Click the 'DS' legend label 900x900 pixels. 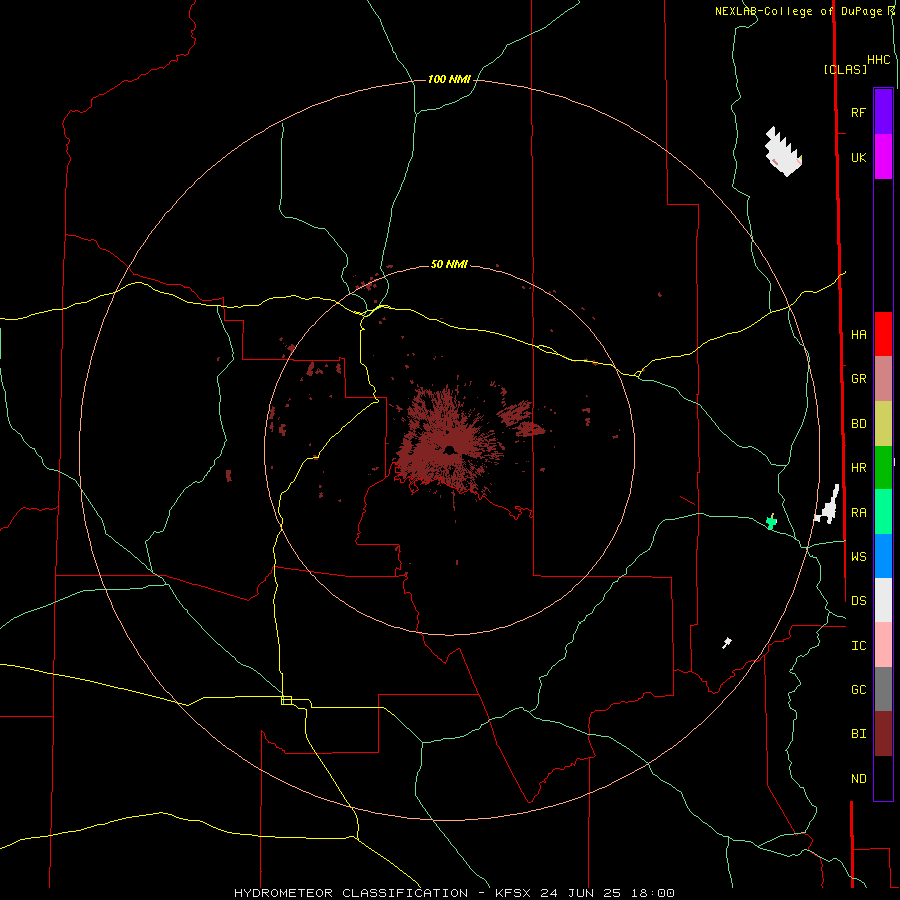tap(859, 601)
